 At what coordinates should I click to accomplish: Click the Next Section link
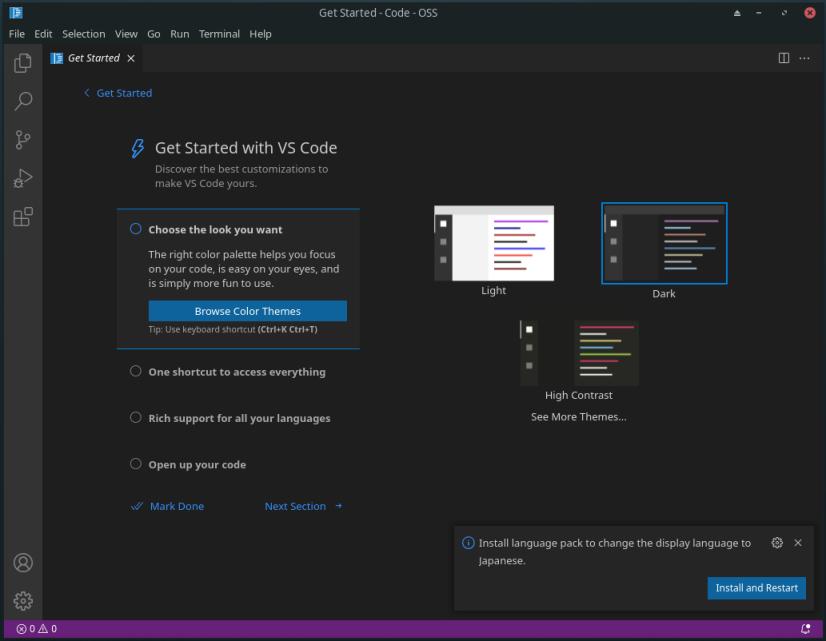pyautogui.click(x=295, y=506)
